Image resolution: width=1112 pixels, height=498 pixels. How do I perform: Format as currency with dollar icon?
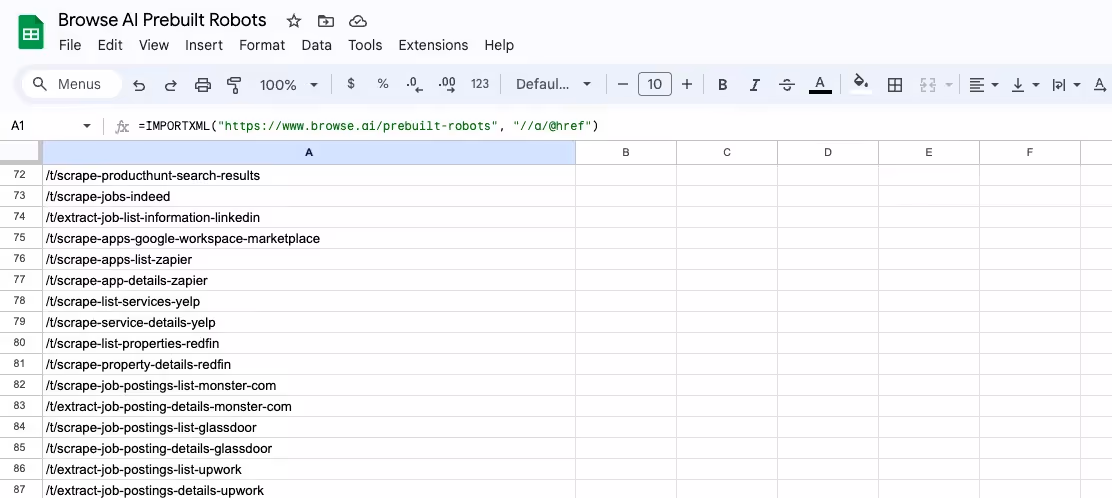(x=350, y=84)
